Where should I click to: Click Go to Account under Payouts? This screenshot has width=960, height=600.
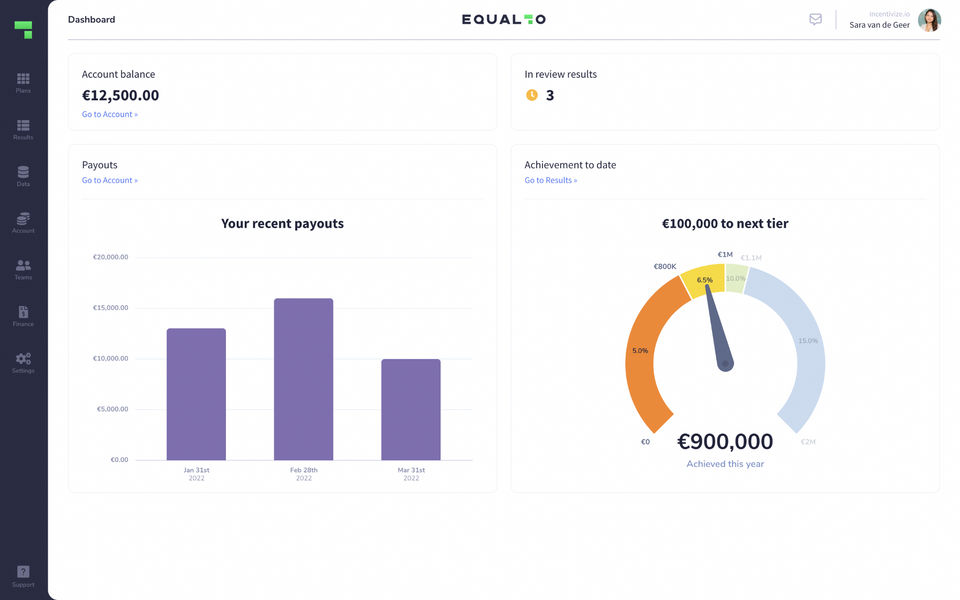click(x=110, y=180)
